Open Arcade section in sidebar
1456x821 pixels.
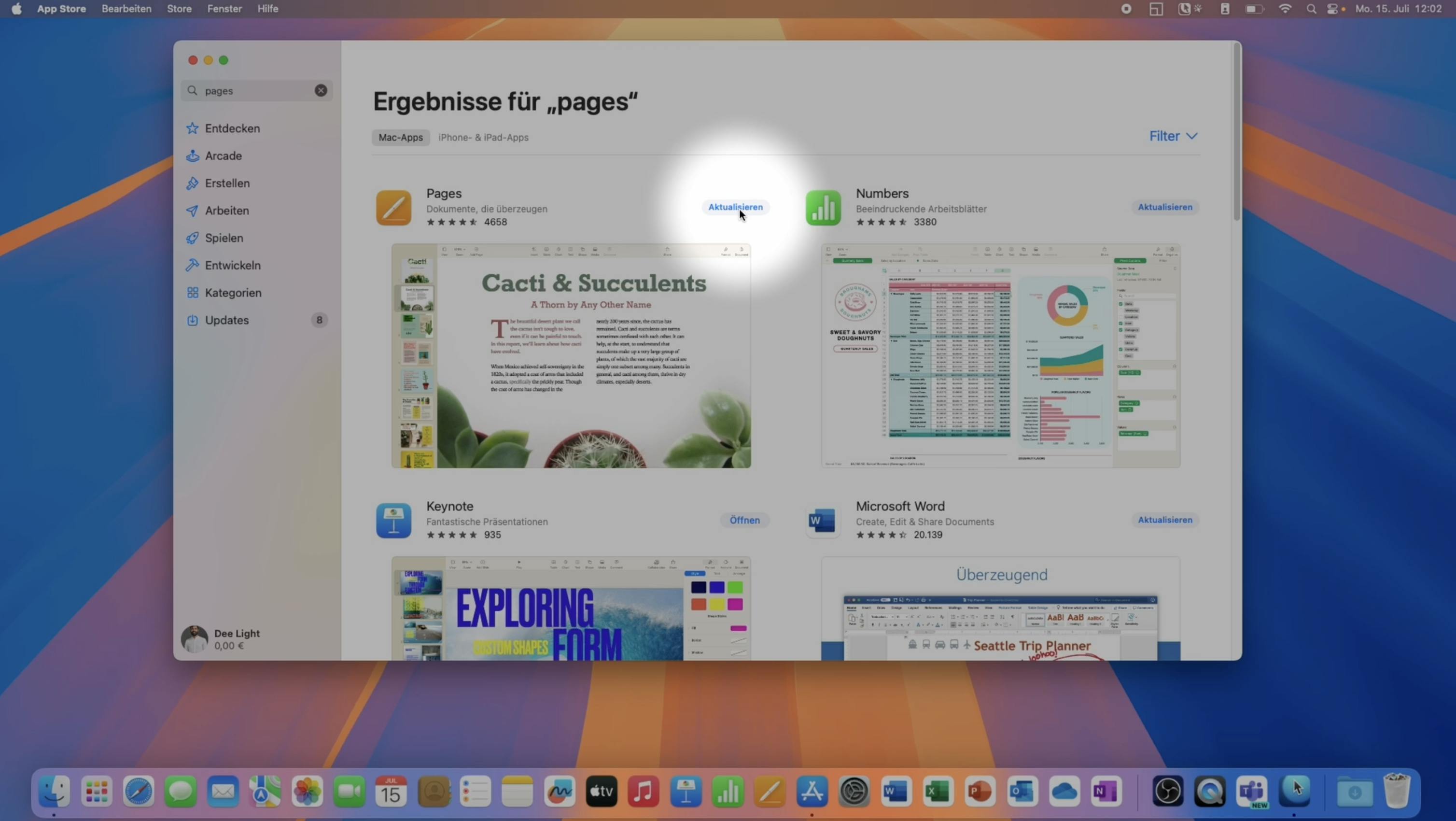[223, 156]
